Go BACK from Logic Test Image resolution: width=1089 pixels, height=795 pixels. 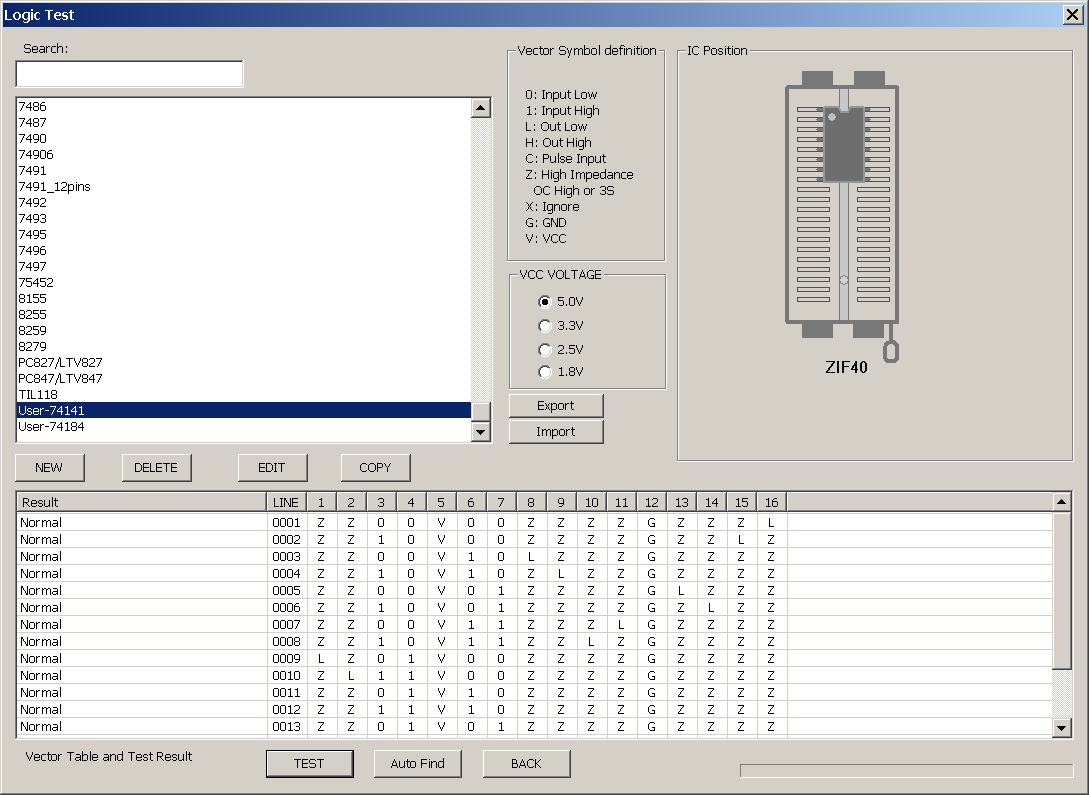(526, 764)
